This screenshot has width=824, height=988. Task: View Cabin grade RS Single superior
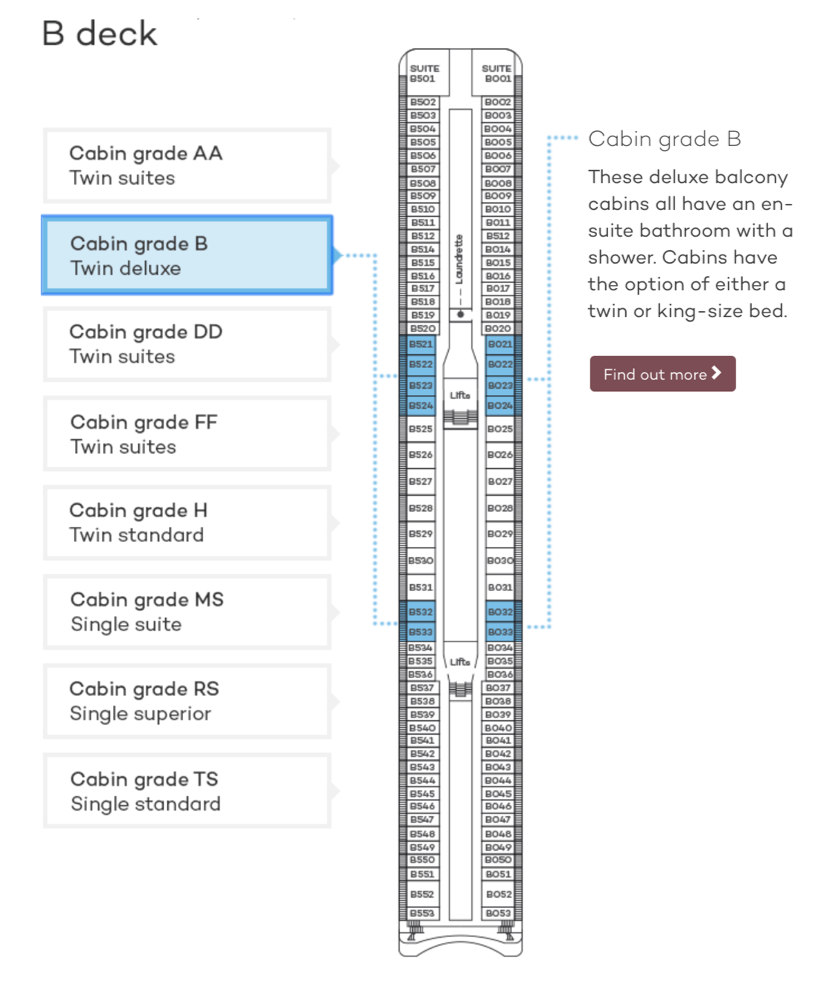tap(187, 701)
